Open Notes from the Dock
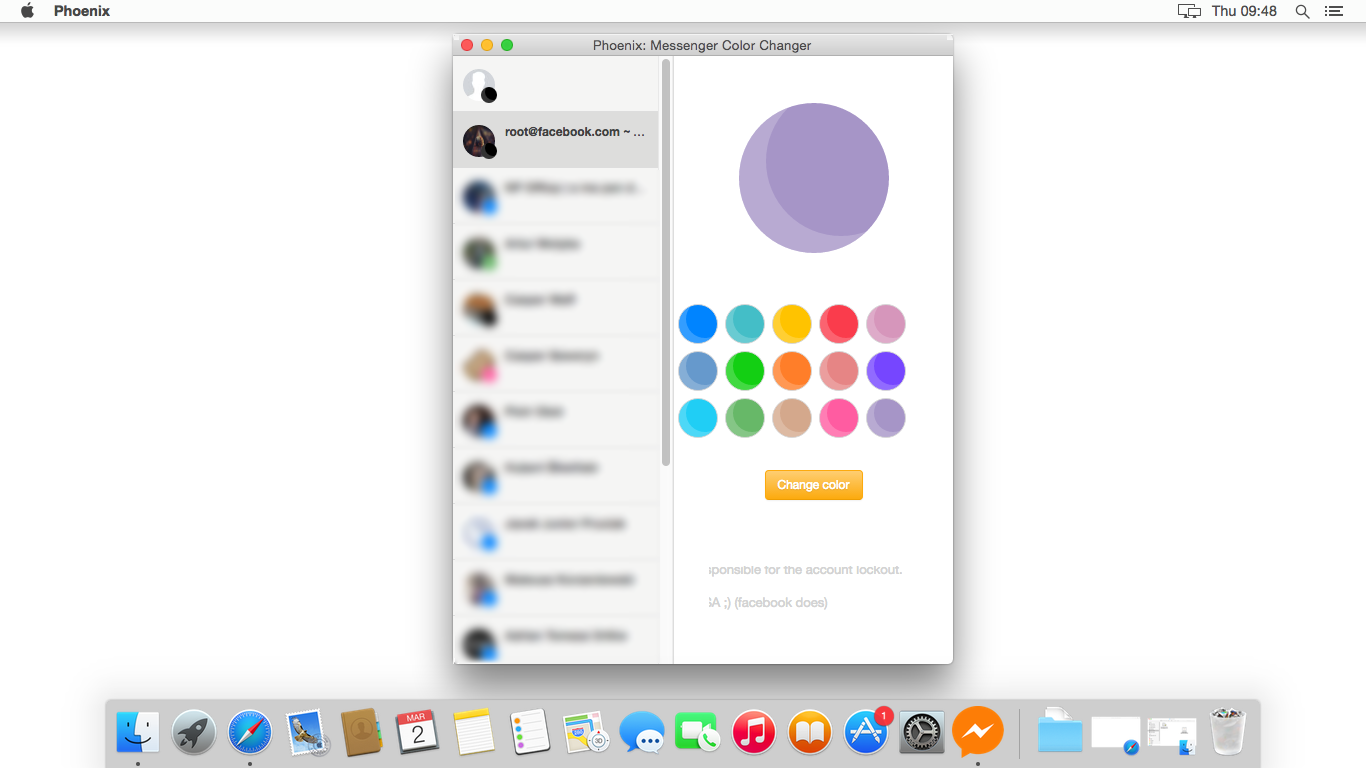The width and height of the screenshot is (1366, 768). pos(474,732)
